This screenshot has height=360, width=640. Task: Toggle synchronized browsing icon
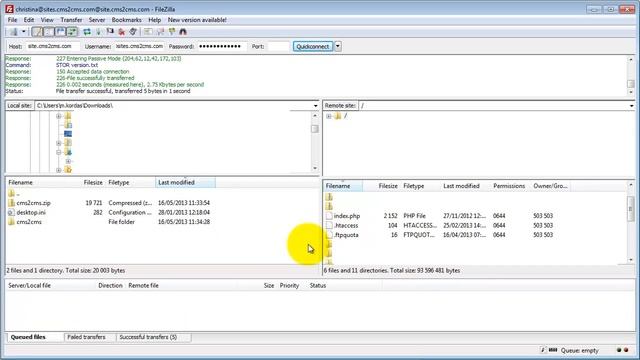click(172, 32)
